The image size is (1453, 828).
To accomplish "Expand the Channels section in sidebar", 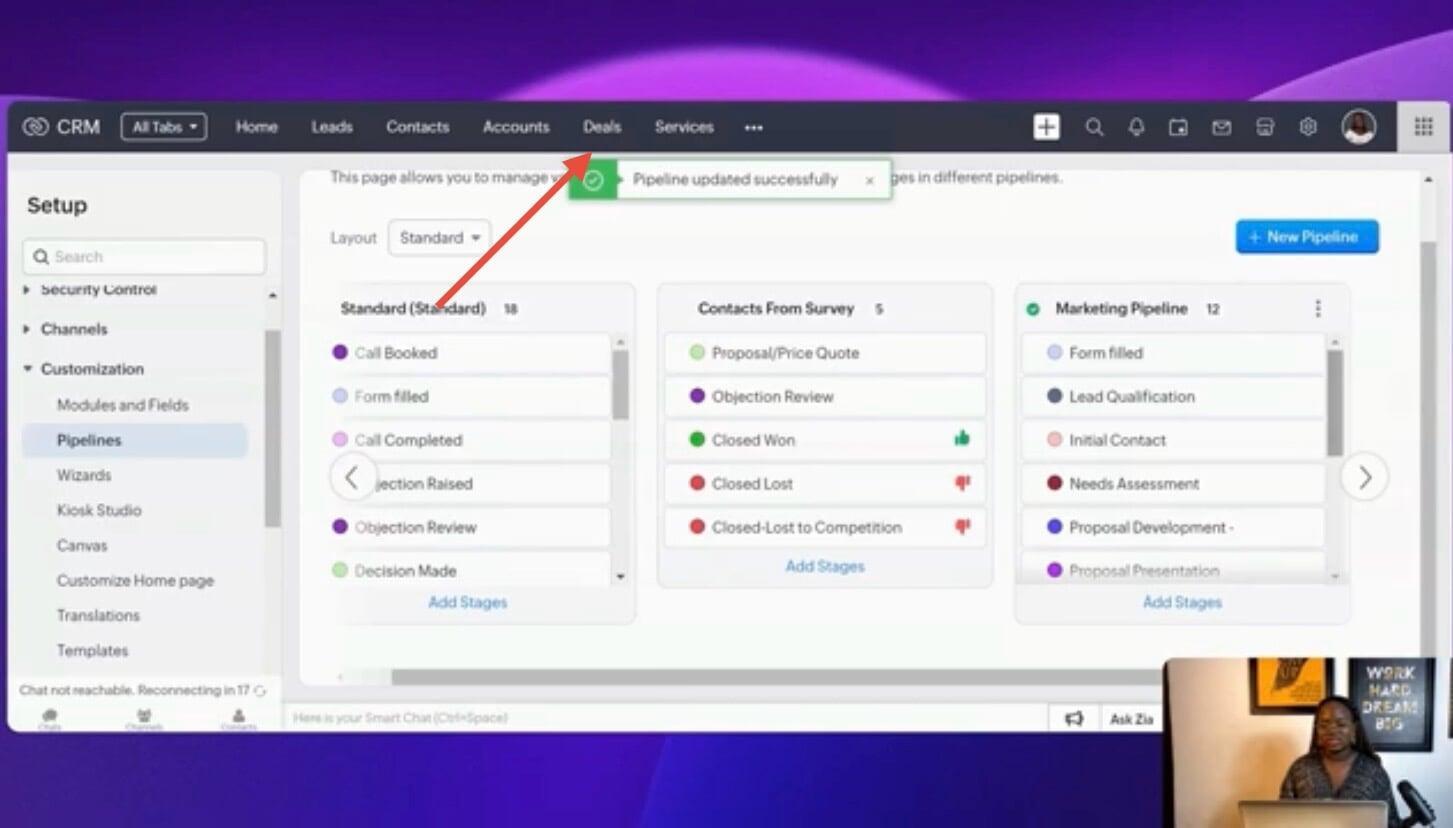I will [28, 329].
